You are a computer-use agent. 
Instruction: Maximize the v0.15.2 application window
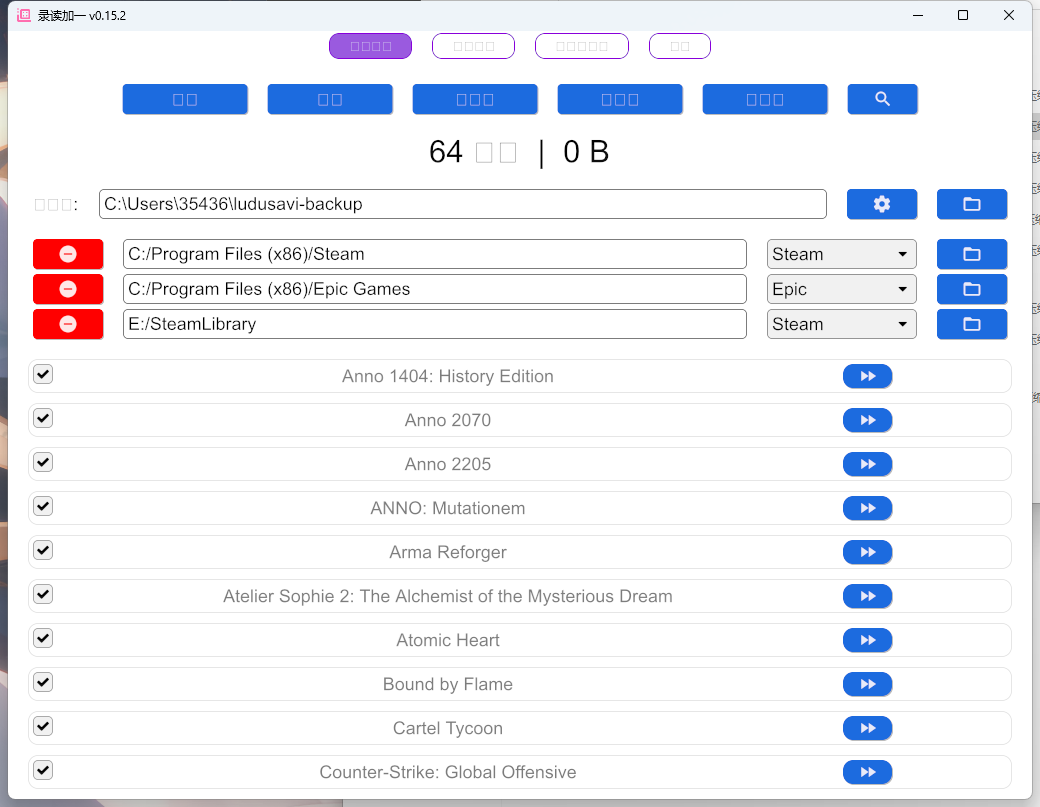coord(963,15)
